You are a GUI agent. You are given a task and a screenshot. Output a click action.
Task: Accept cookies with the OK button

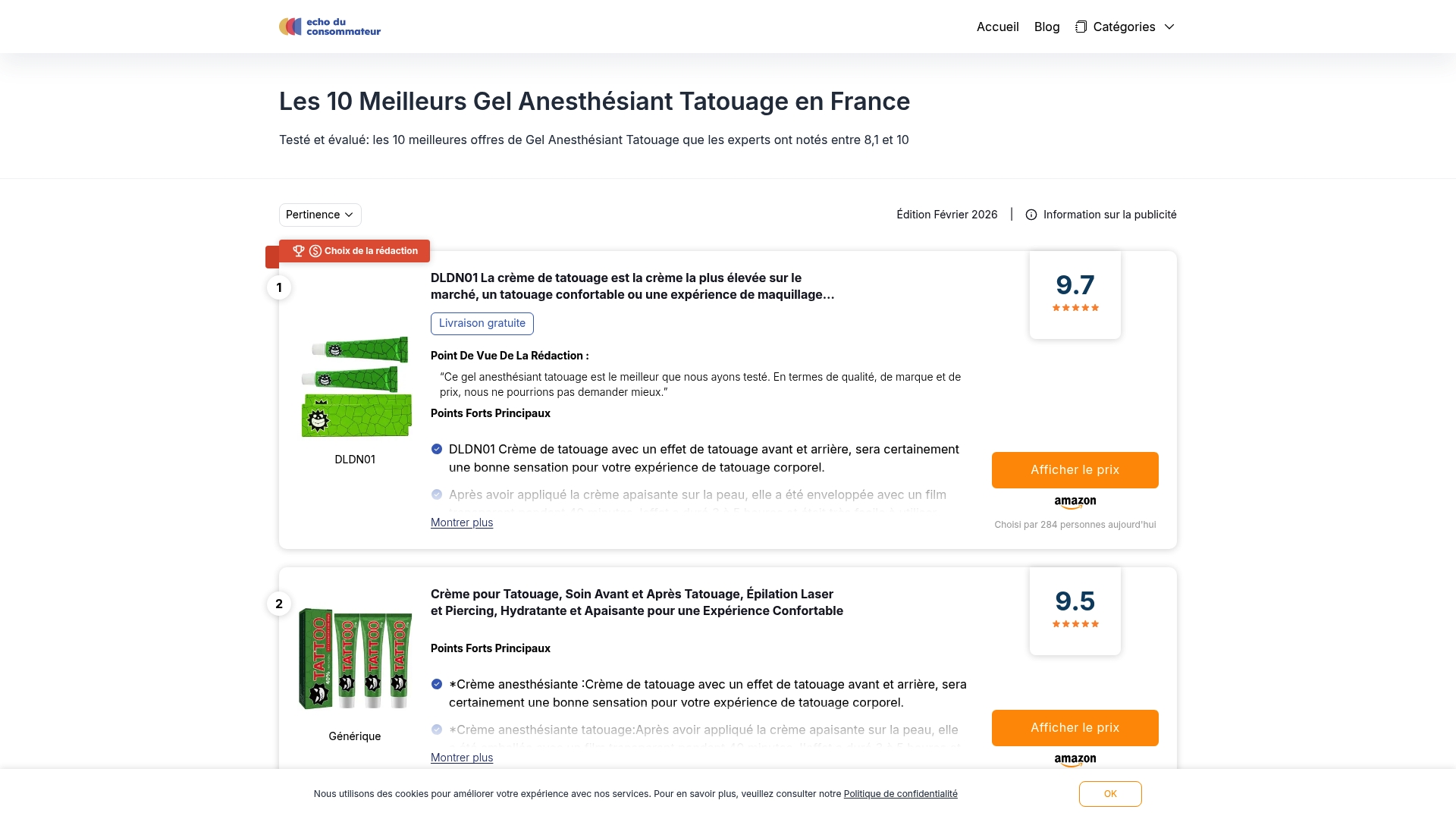point(1110,793)
